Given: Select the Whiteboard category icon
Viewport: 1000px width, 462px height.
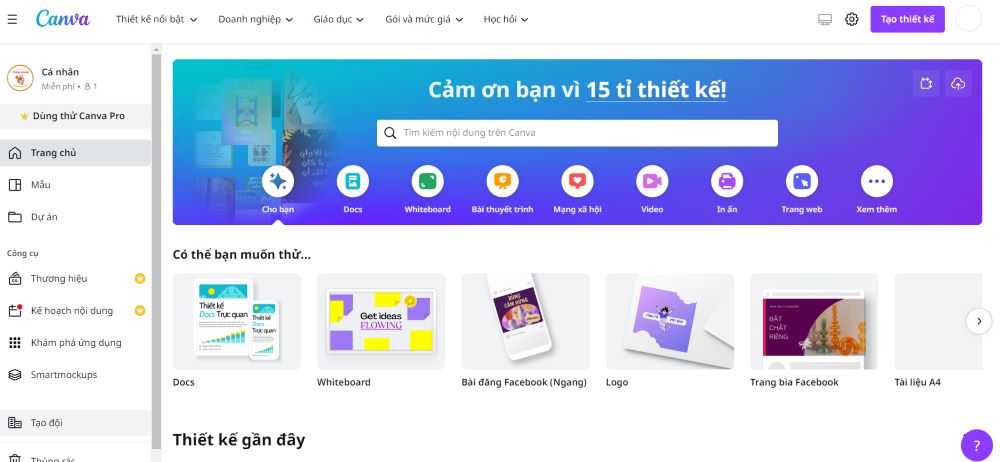Looking at the screenshot, I should click(x=427, y=182).
